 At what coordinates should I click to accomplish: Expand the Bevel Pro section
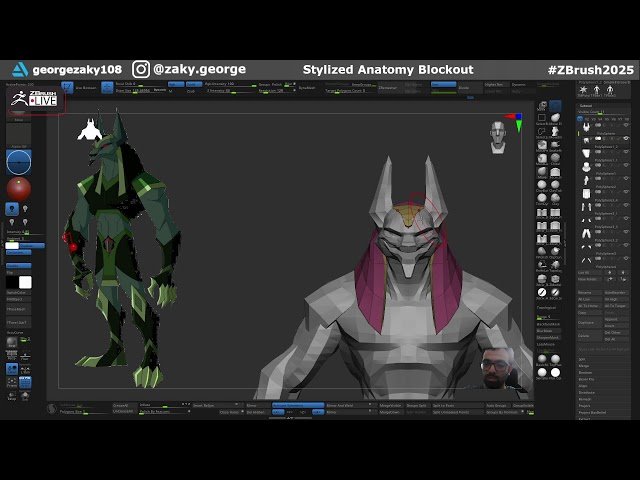(x=586, y=379)
